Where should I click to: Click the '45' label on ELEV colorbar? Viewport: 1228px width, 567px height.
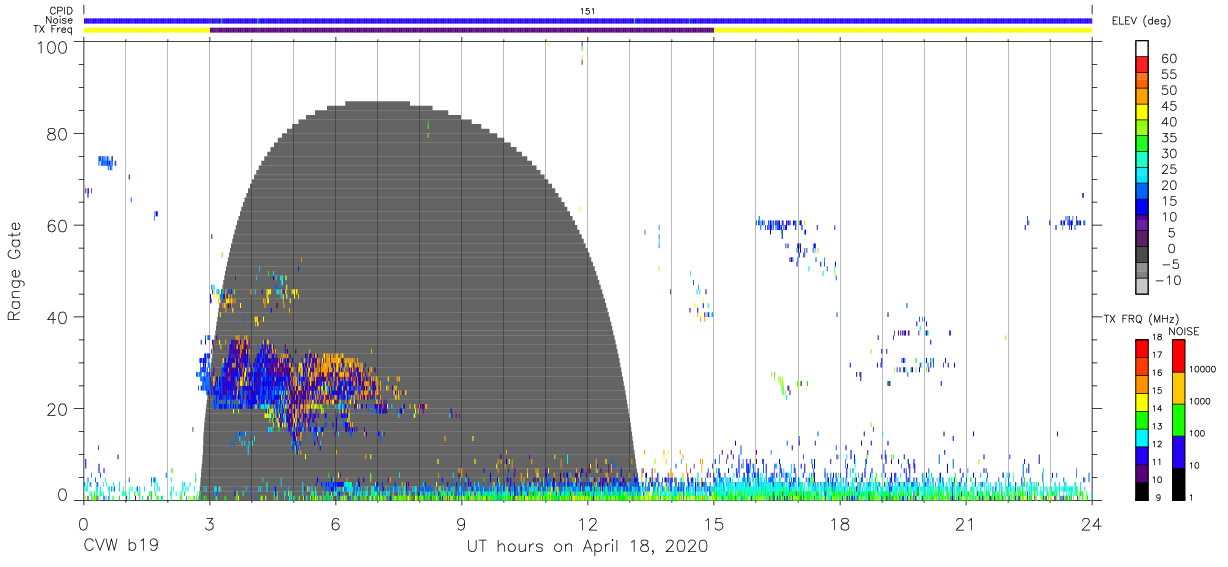coord(1169,106)
